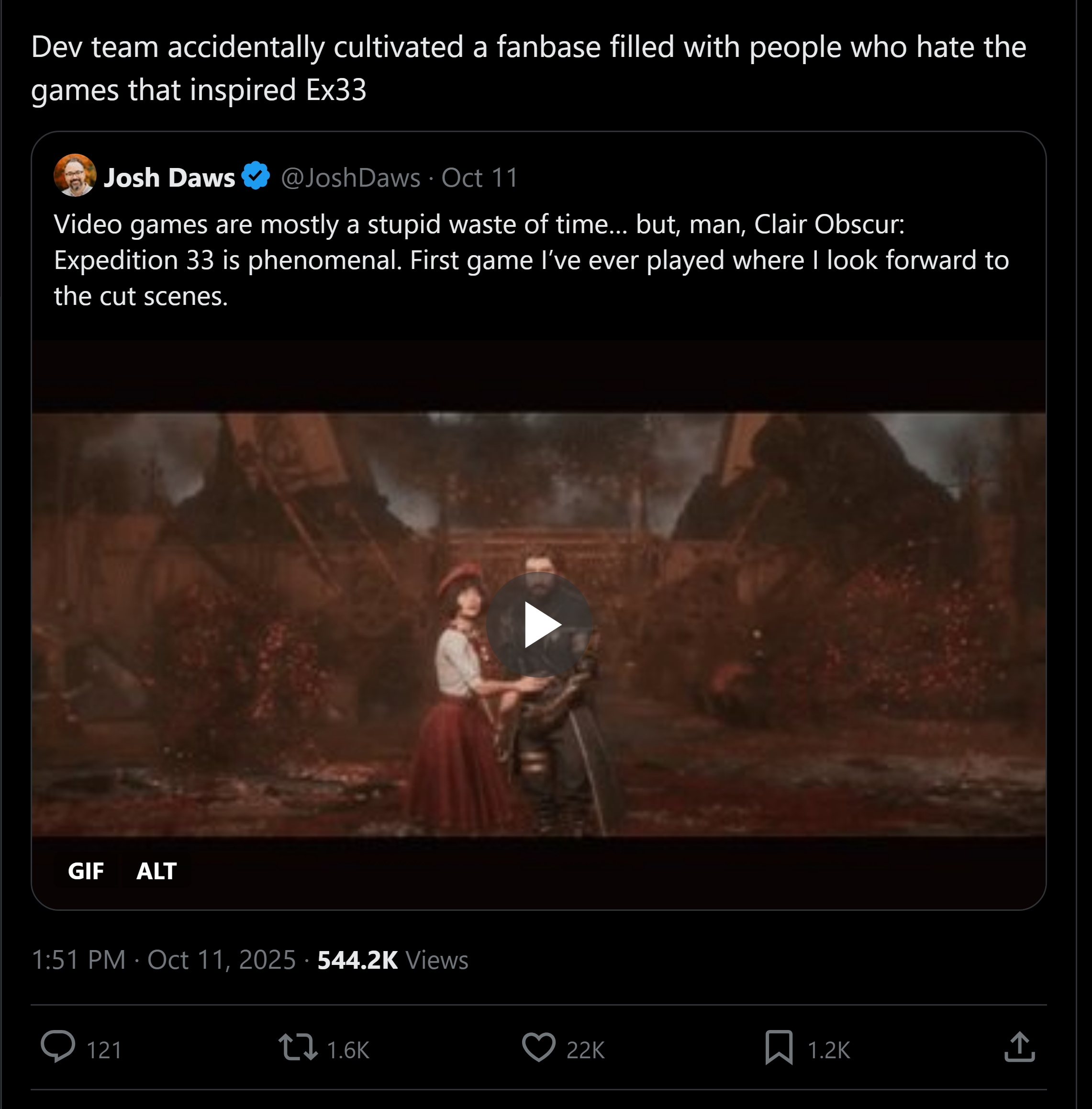1092x1109 pixels.
Task: Play the embedded GIF
Action: click(x=538, y=625)
